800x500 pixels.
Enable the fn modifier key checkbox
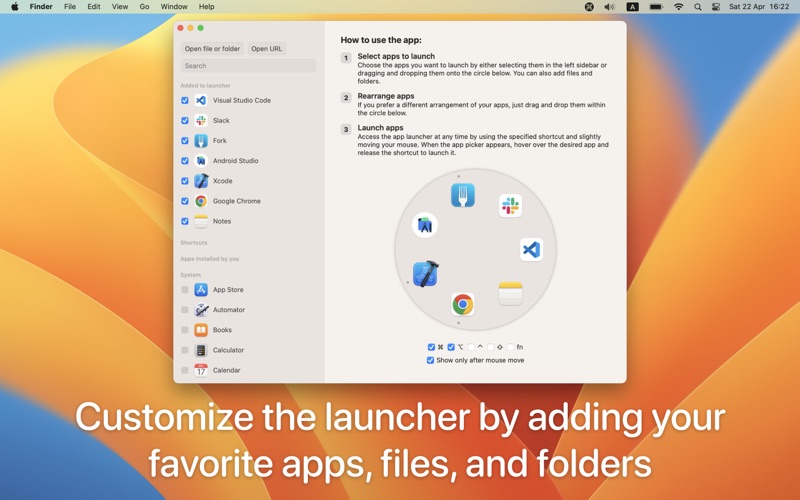point(511,347)
